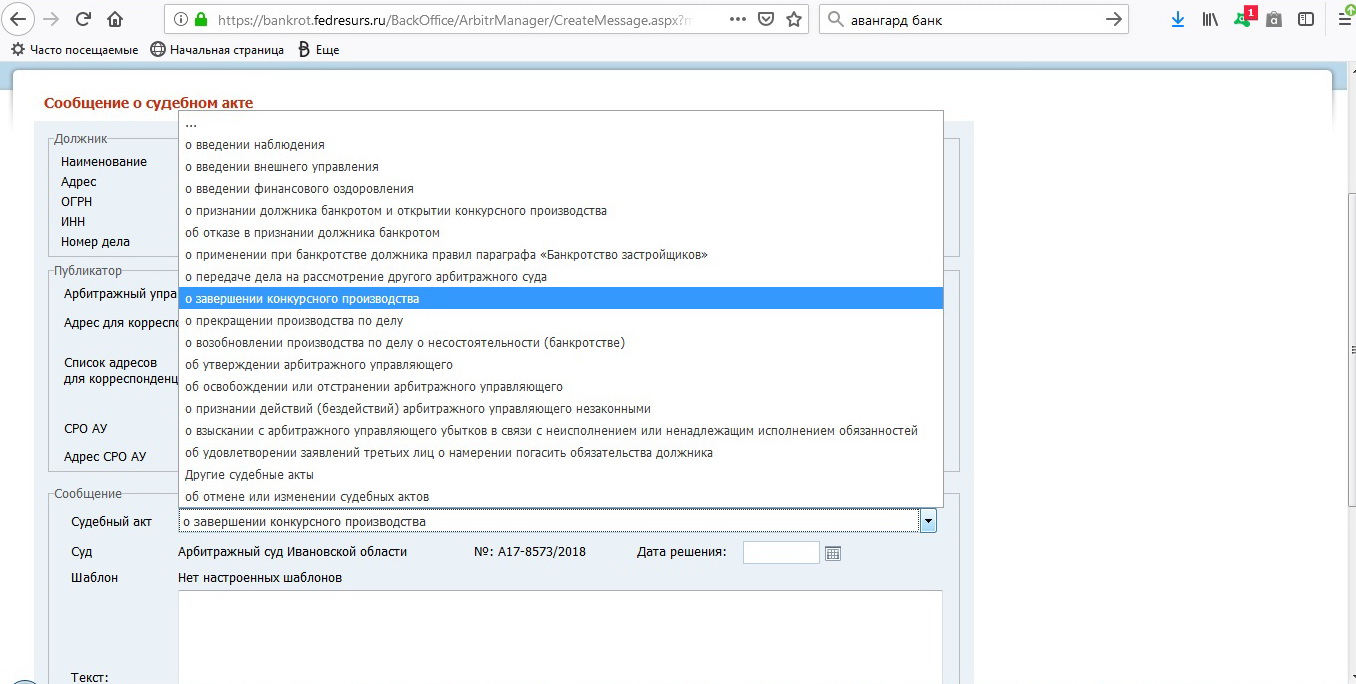Open 'Начальная страница' bookmark link
Screen dimensions: 1356x684
pyautogui.click(x=218, y=50)
